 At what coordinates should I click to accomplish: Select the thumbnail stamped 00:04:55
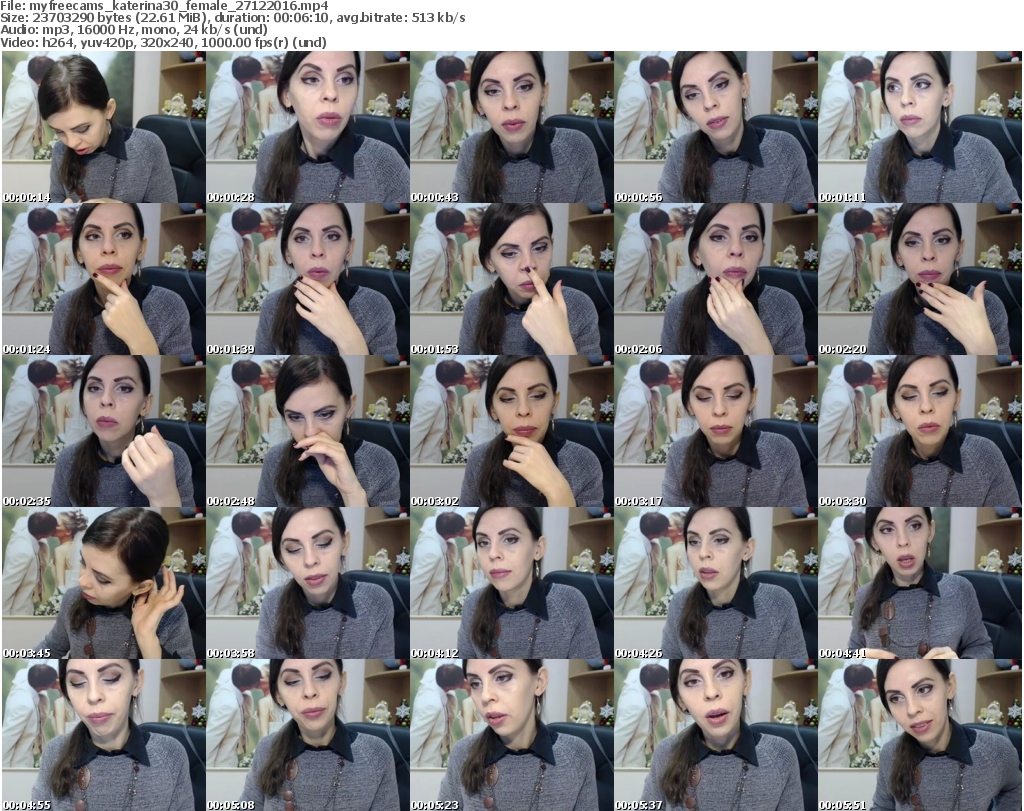click(103, 735)
